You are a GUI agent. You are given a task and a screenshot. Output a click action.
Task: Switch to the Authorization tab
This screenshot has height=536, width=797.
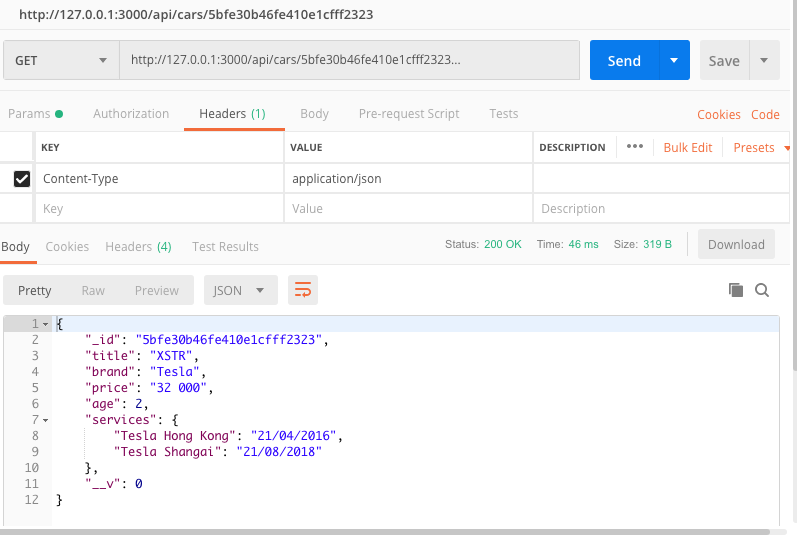tap(131, 114)
